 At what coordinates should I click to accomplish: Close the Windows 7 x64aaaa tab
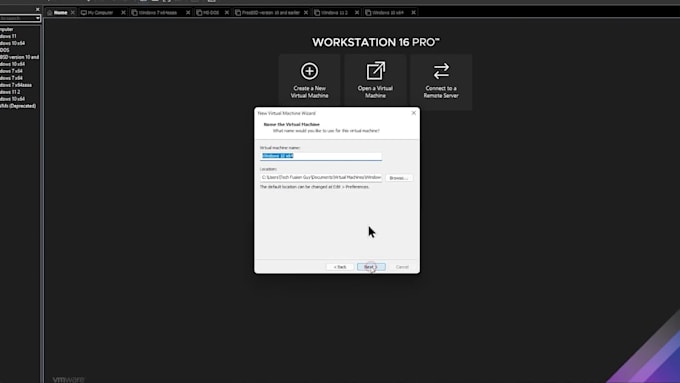(x=188, y=13)
